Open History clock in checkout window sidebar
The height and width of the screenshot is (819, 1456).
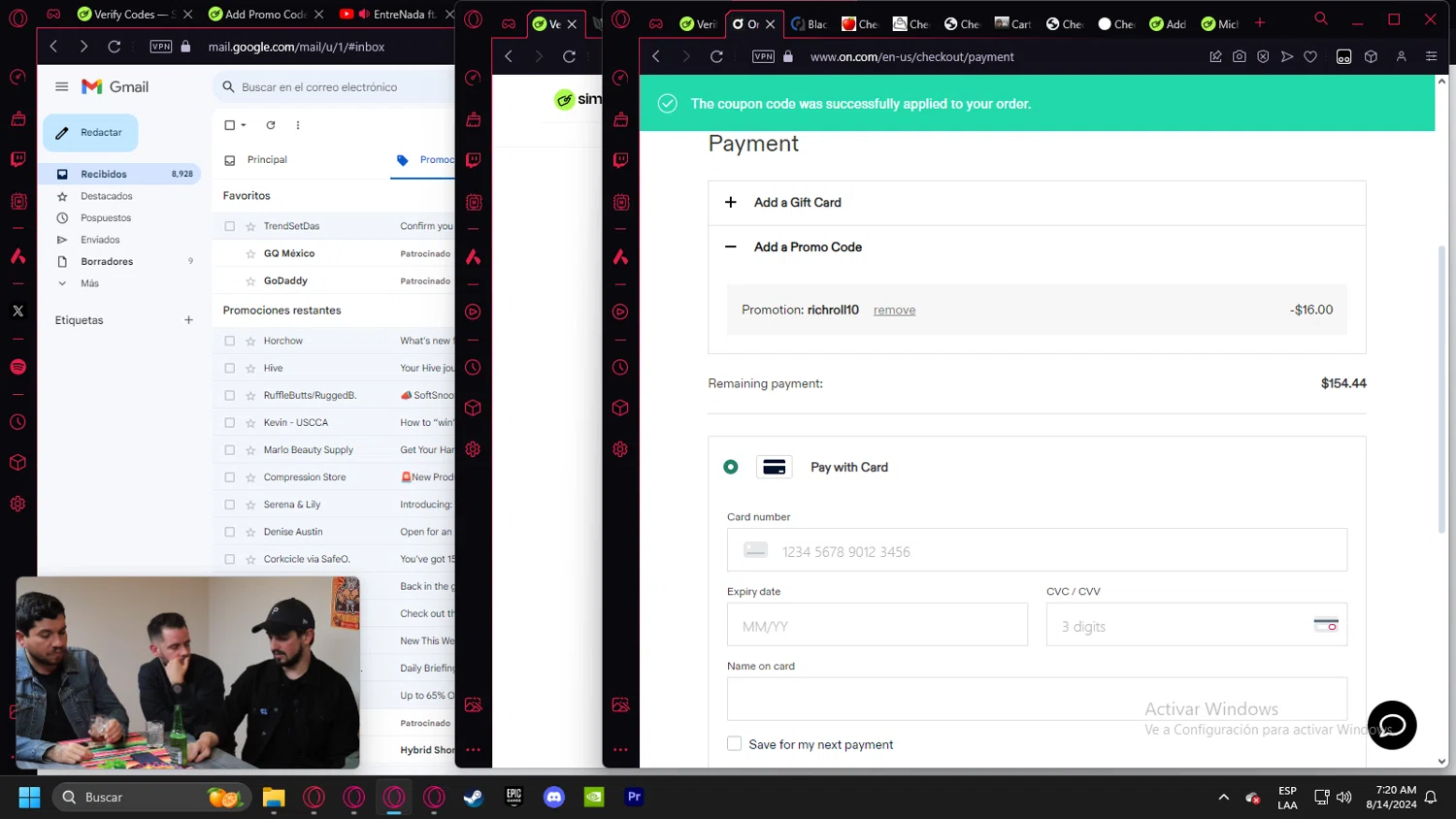point(620,368)
